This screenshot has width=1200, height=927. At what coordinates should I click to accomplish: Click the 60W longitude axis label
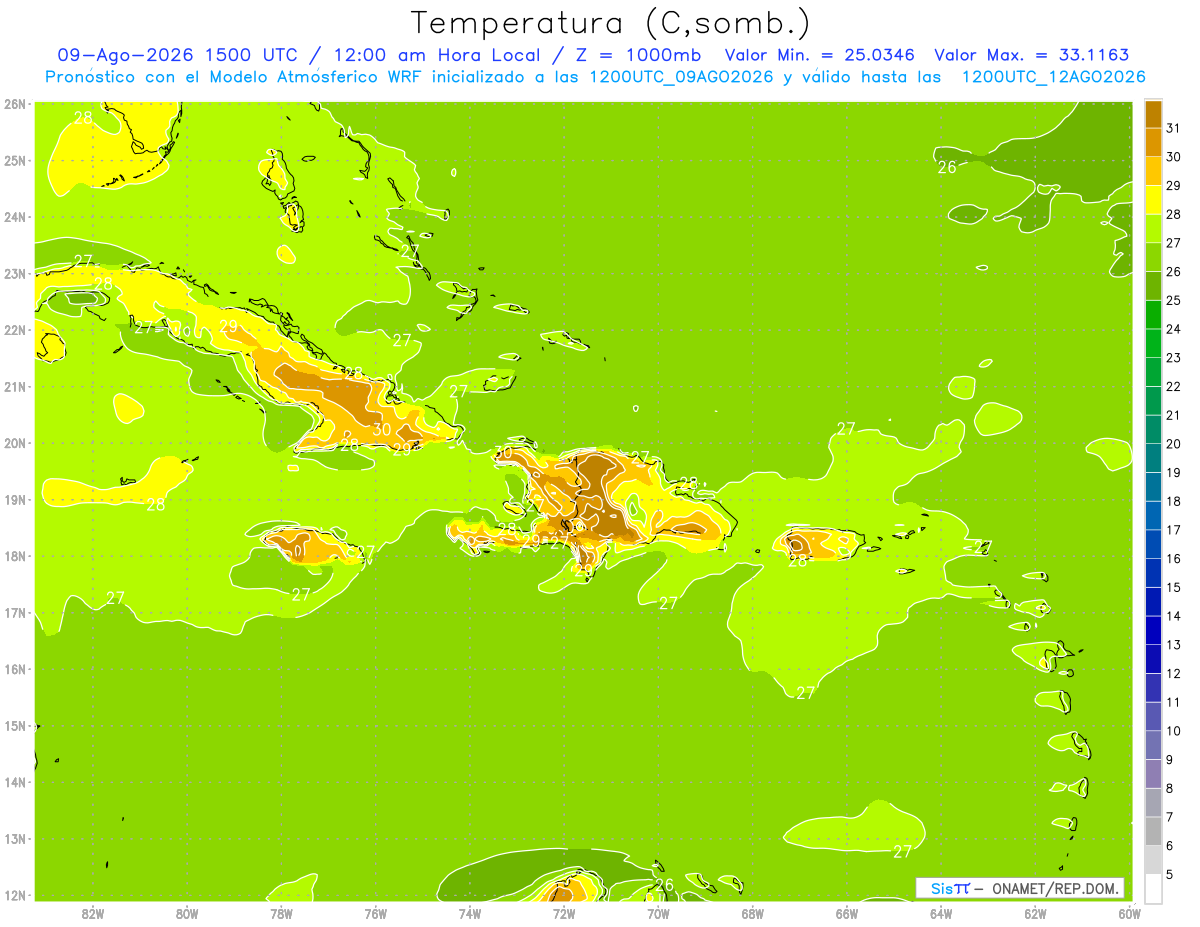pyautogui.click(x=1129, y=913)
